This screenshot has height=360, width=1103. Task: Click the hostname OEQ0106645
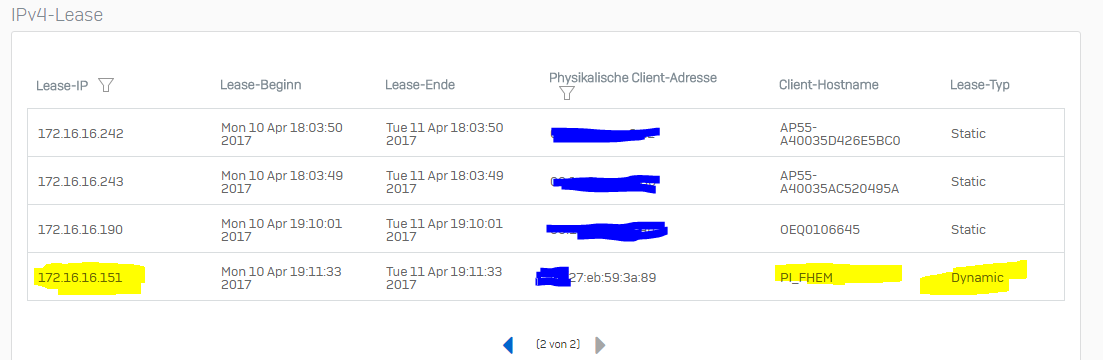click(820, 230)
